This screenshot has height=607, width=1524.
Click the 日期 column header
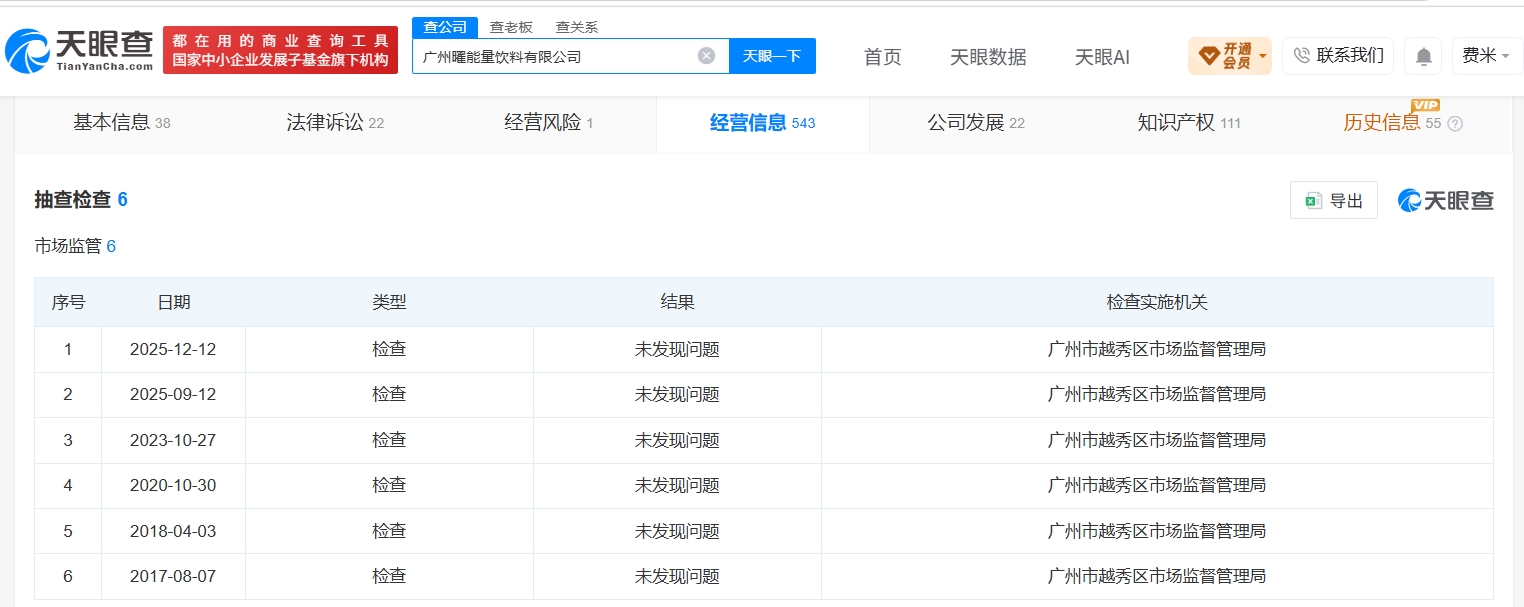pos(173,302)
